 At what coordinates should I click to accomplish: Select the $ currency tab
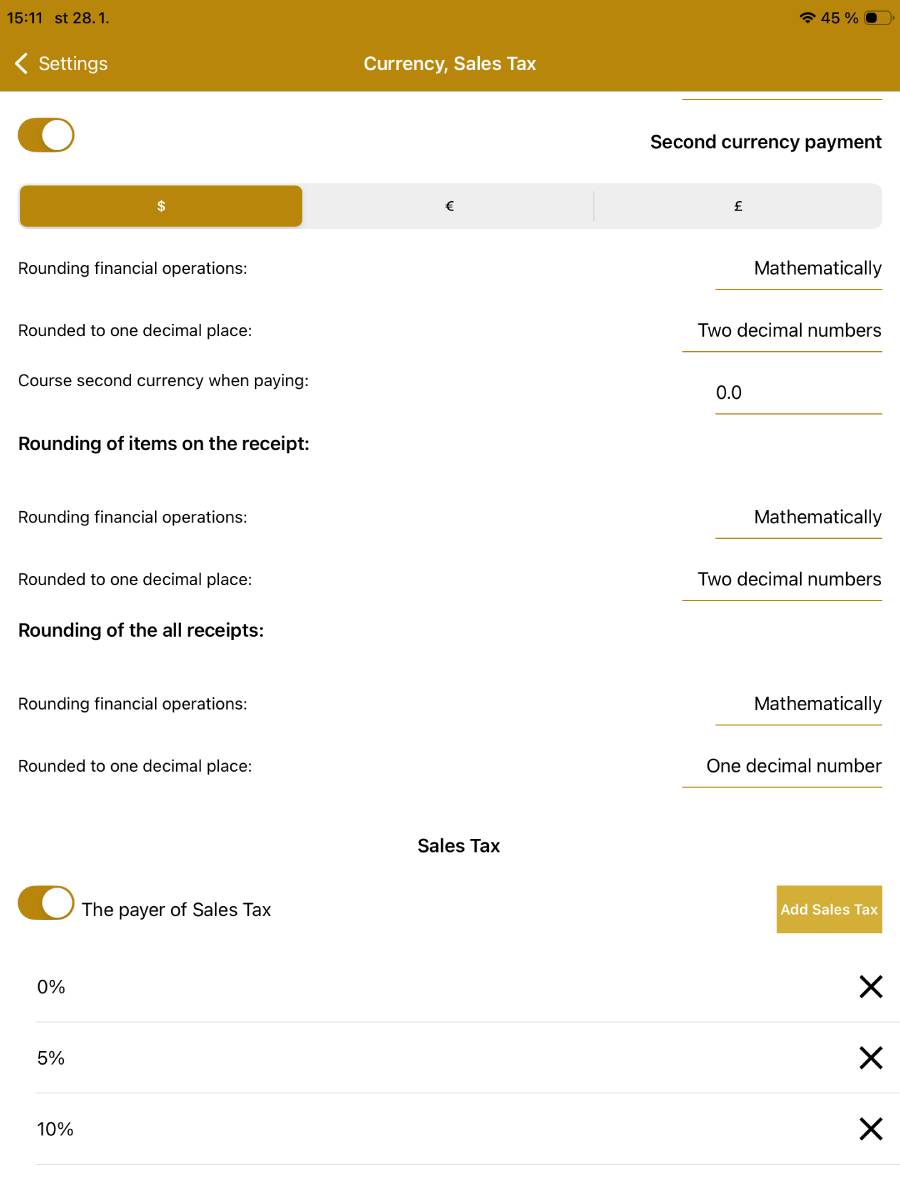click(161, 206)
